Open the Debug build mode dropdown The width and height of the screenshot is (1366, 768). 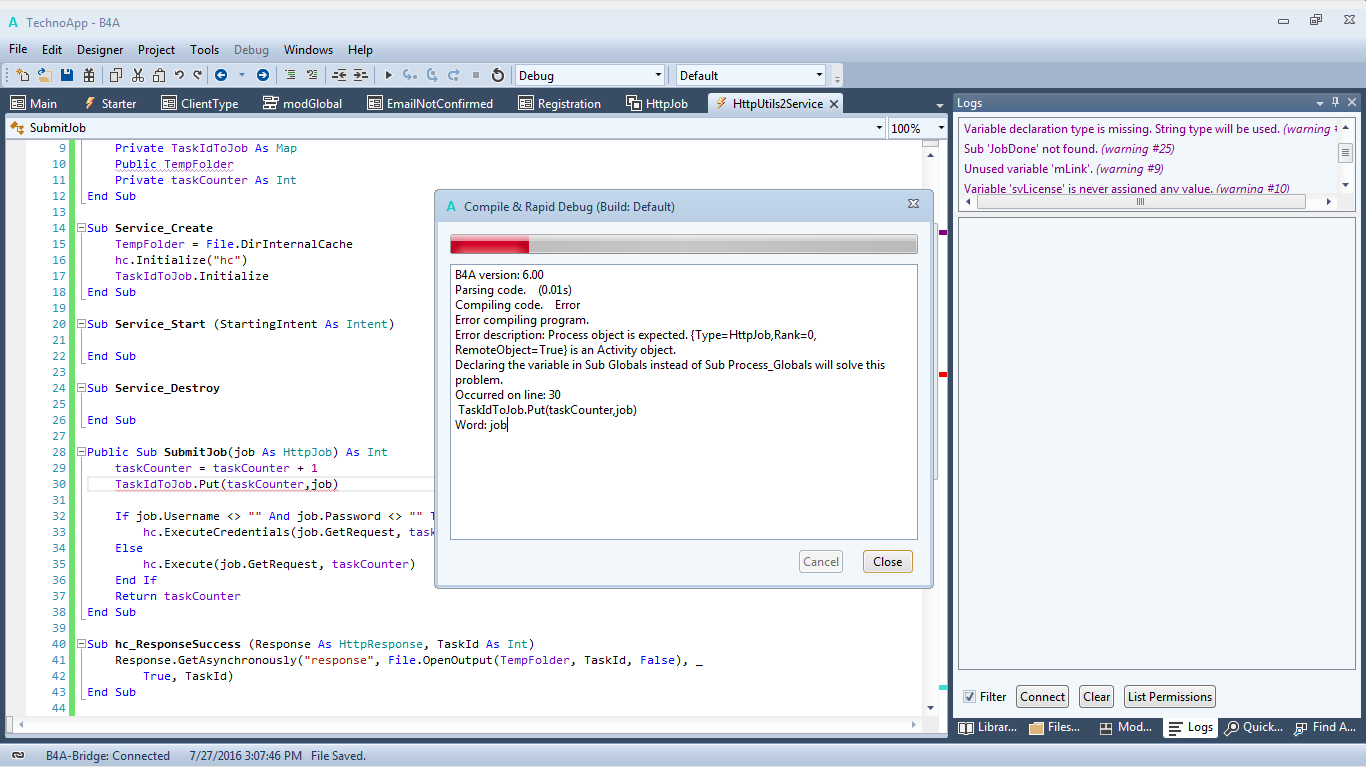658,75
